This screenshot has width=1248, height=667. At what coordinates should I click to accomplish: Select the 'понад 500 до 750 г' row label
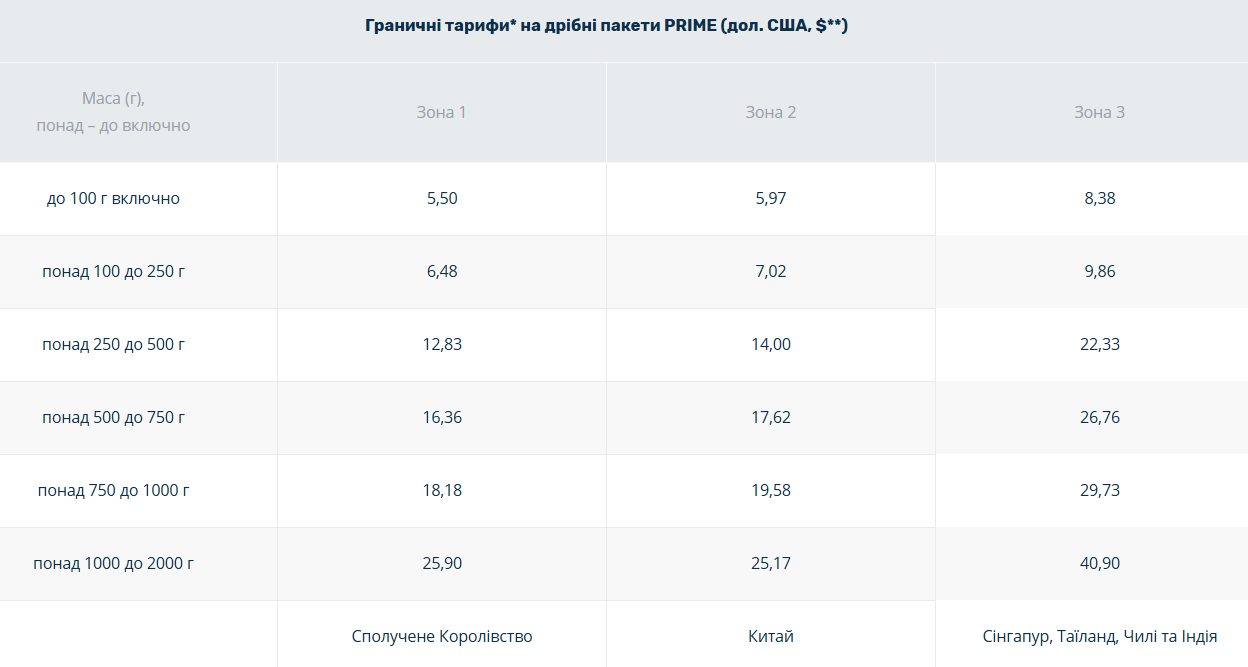113,417
